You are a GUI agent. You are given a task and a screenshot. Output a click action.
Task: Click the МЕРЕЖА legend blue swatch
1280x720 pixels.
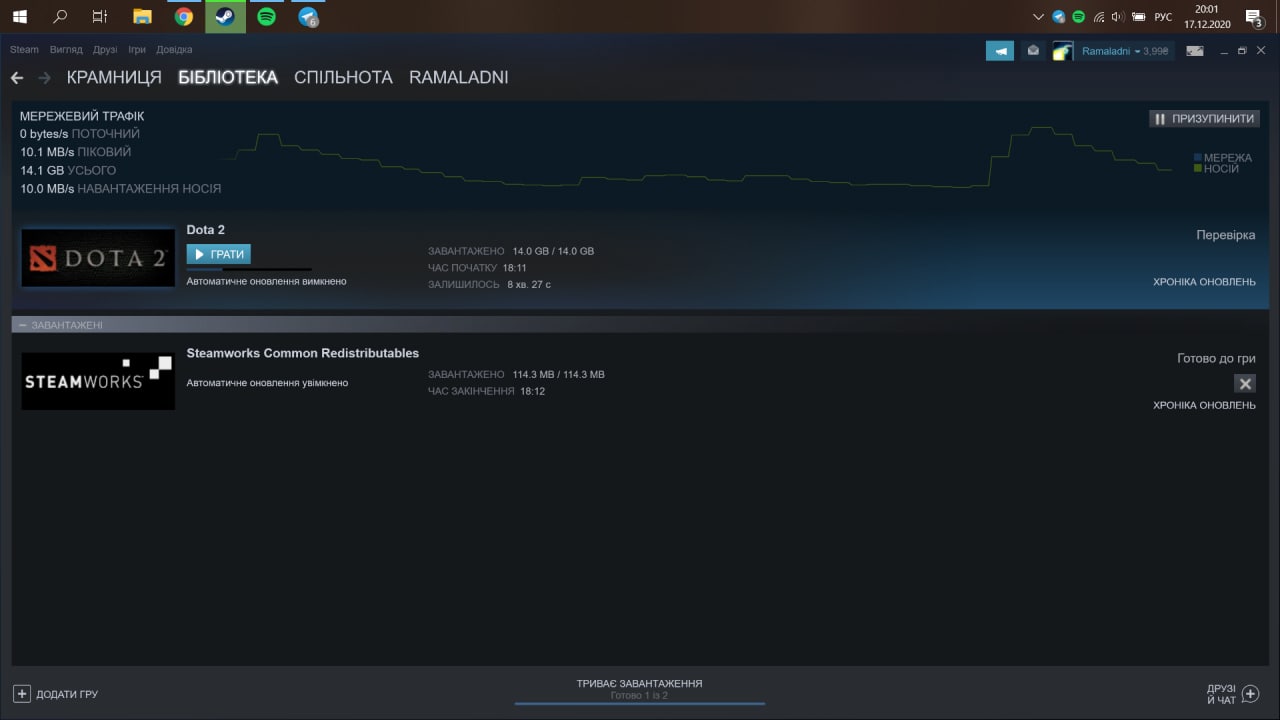pos(1197,158)
